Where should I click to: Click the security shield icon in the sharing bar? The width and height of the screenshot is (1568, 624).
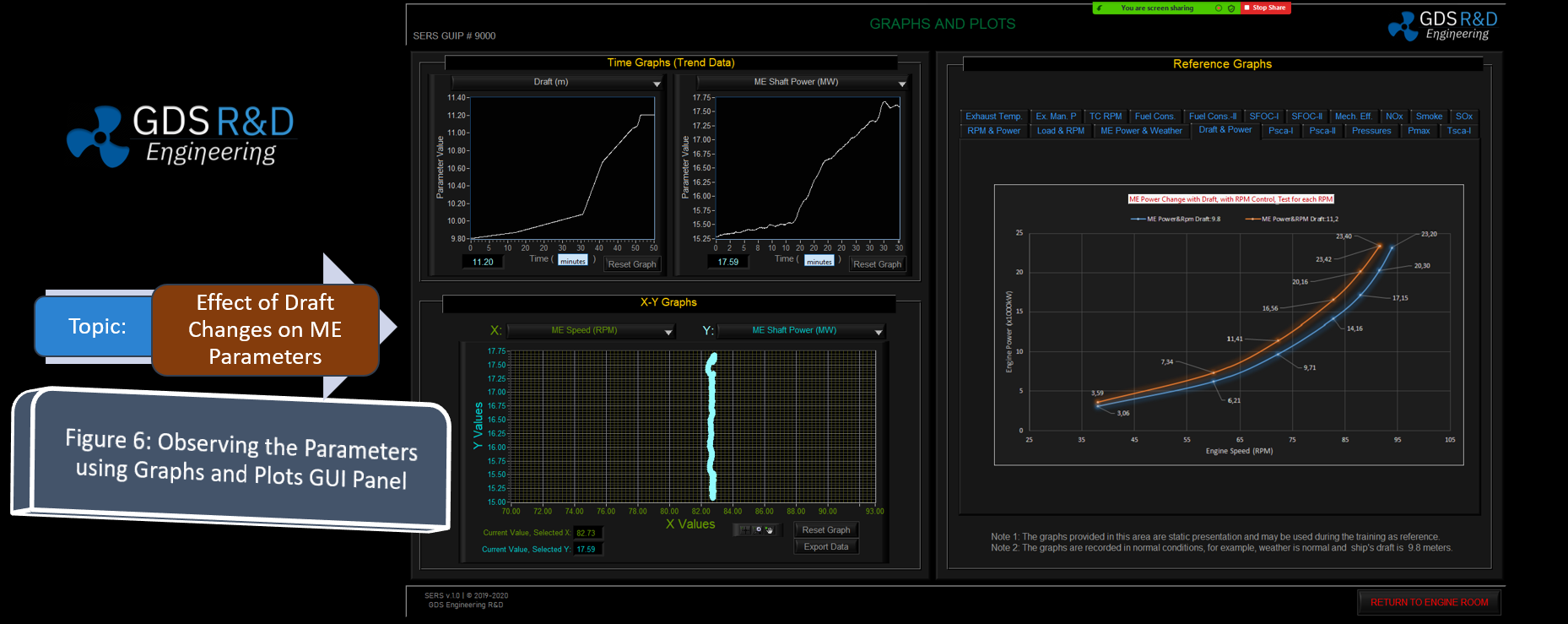coord(1231,8)
